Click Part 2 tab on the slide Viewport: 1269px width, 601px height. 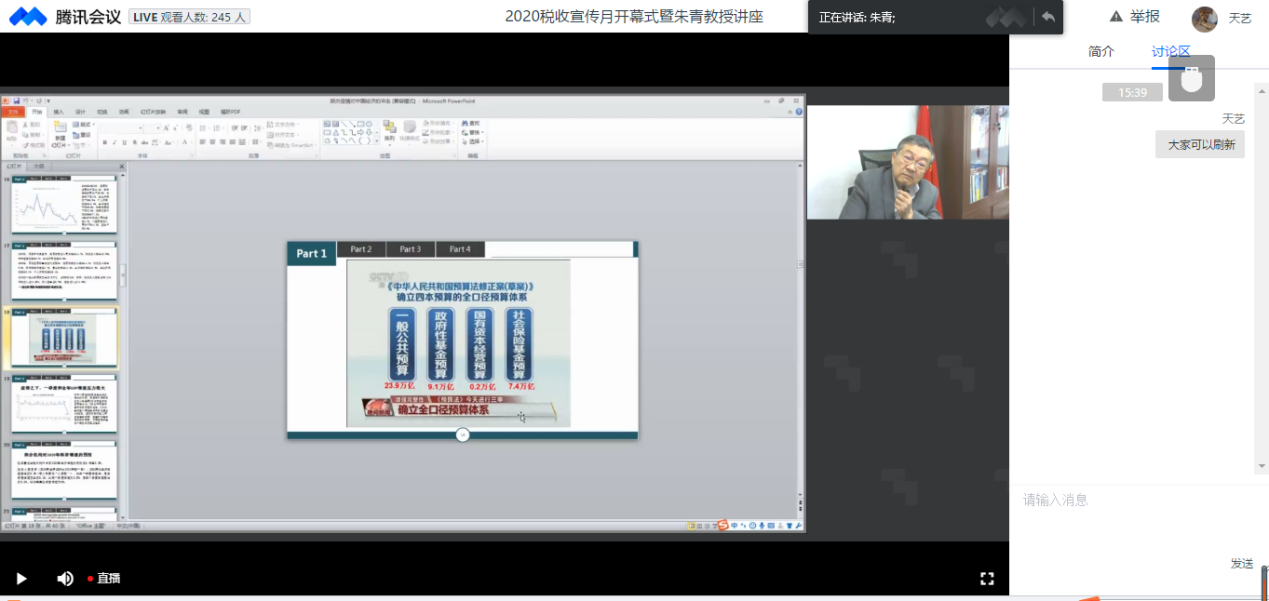(361, 249)
